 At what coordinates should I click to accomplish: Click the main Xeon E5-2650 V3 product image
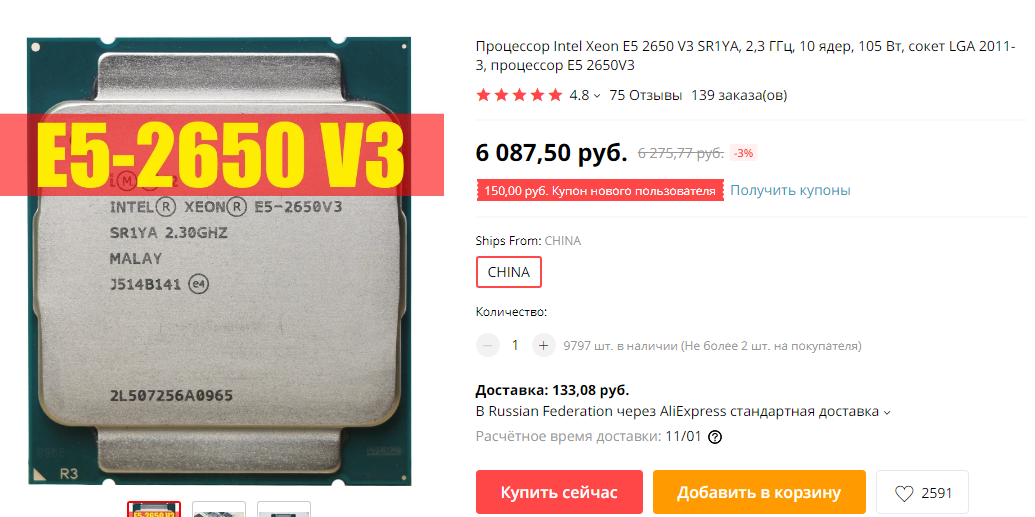(x=220, y=261)
